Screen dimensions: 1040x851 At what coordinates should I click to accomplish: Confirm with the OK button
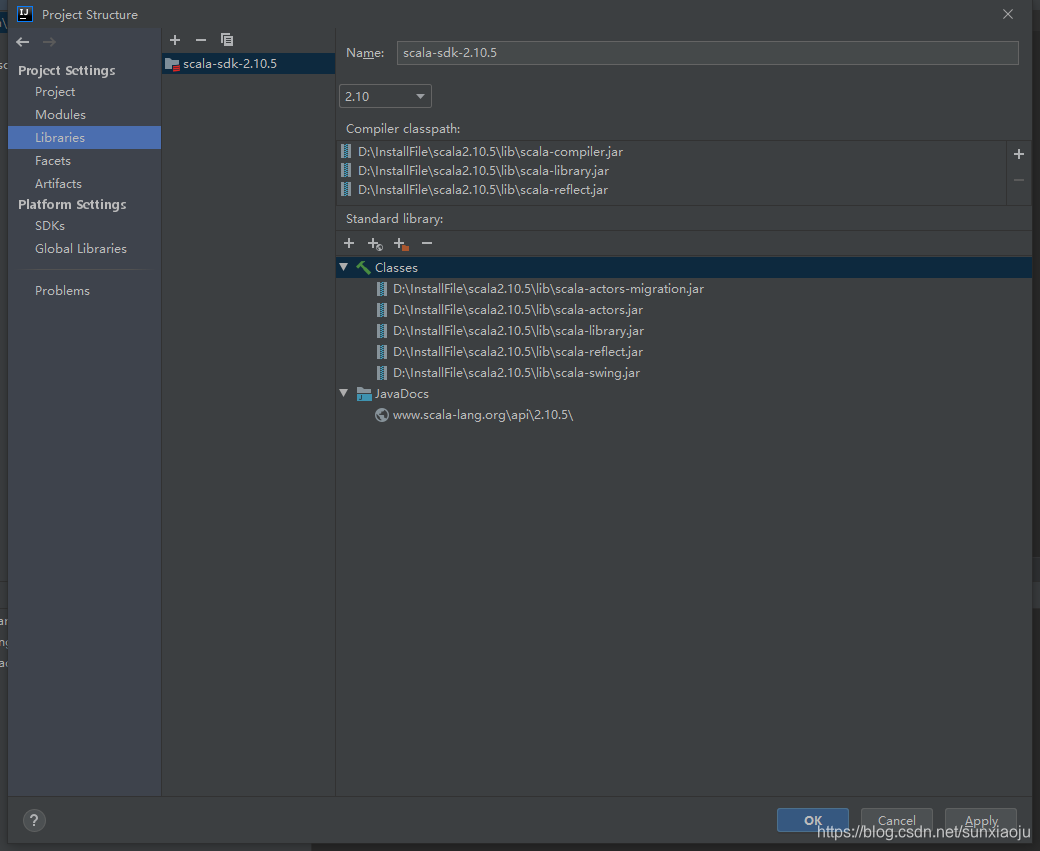pos(812,820)
